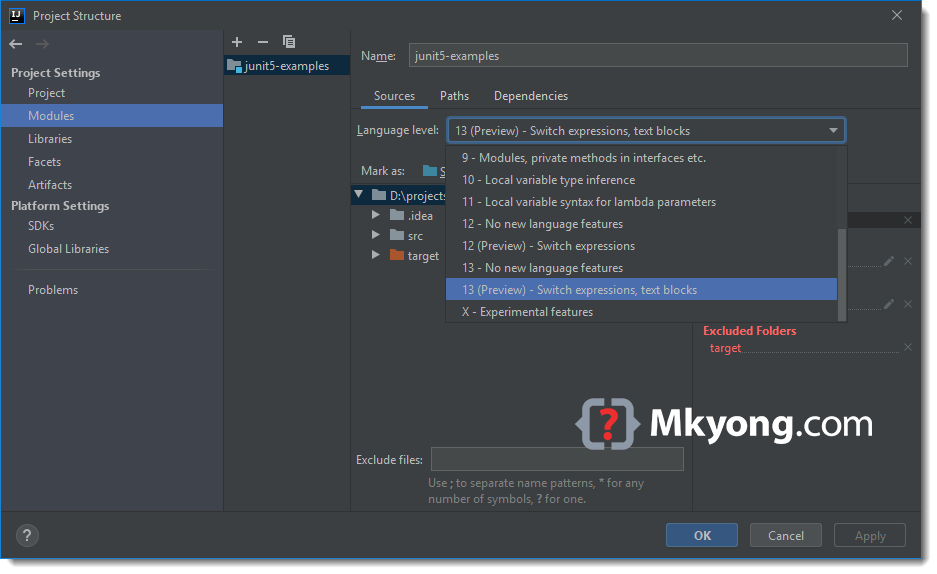This screenshot has width=937, height=574.
Task: Open Project settings page
Action: point(47,93)
